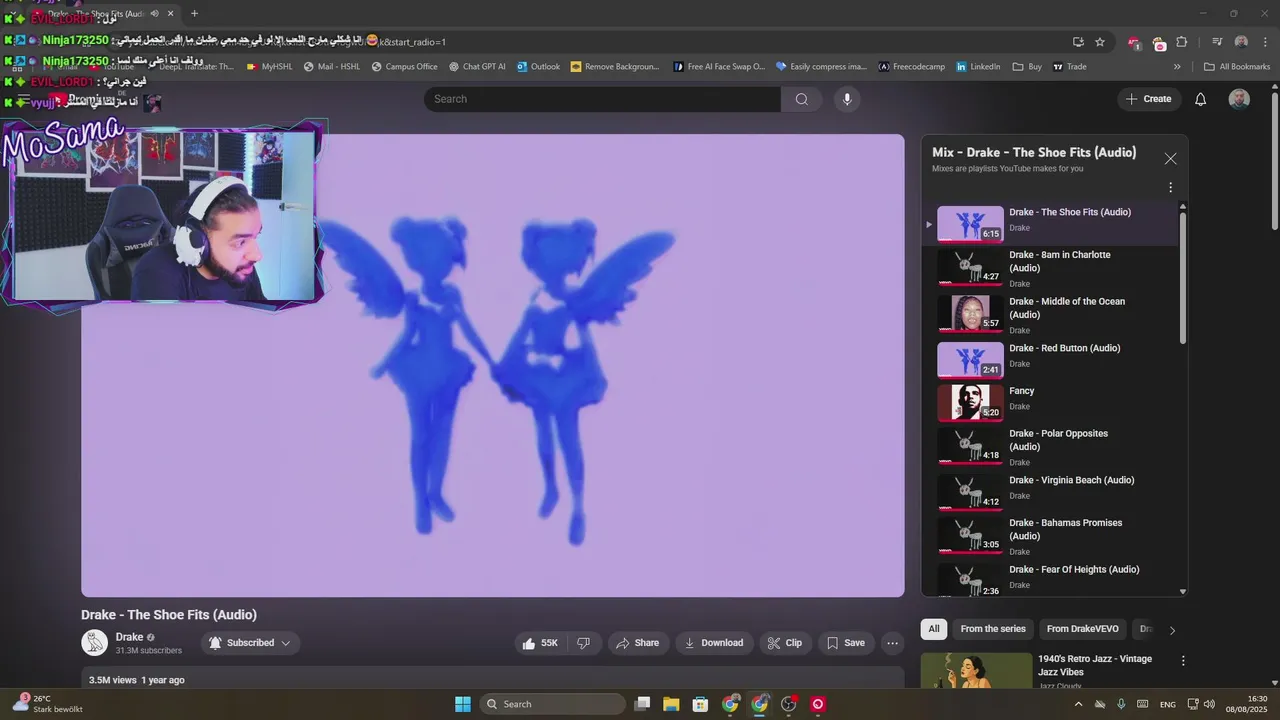The image size is (1280, 720).
Task: Click the Windows taskbar search box
Action: coord(552,704)
